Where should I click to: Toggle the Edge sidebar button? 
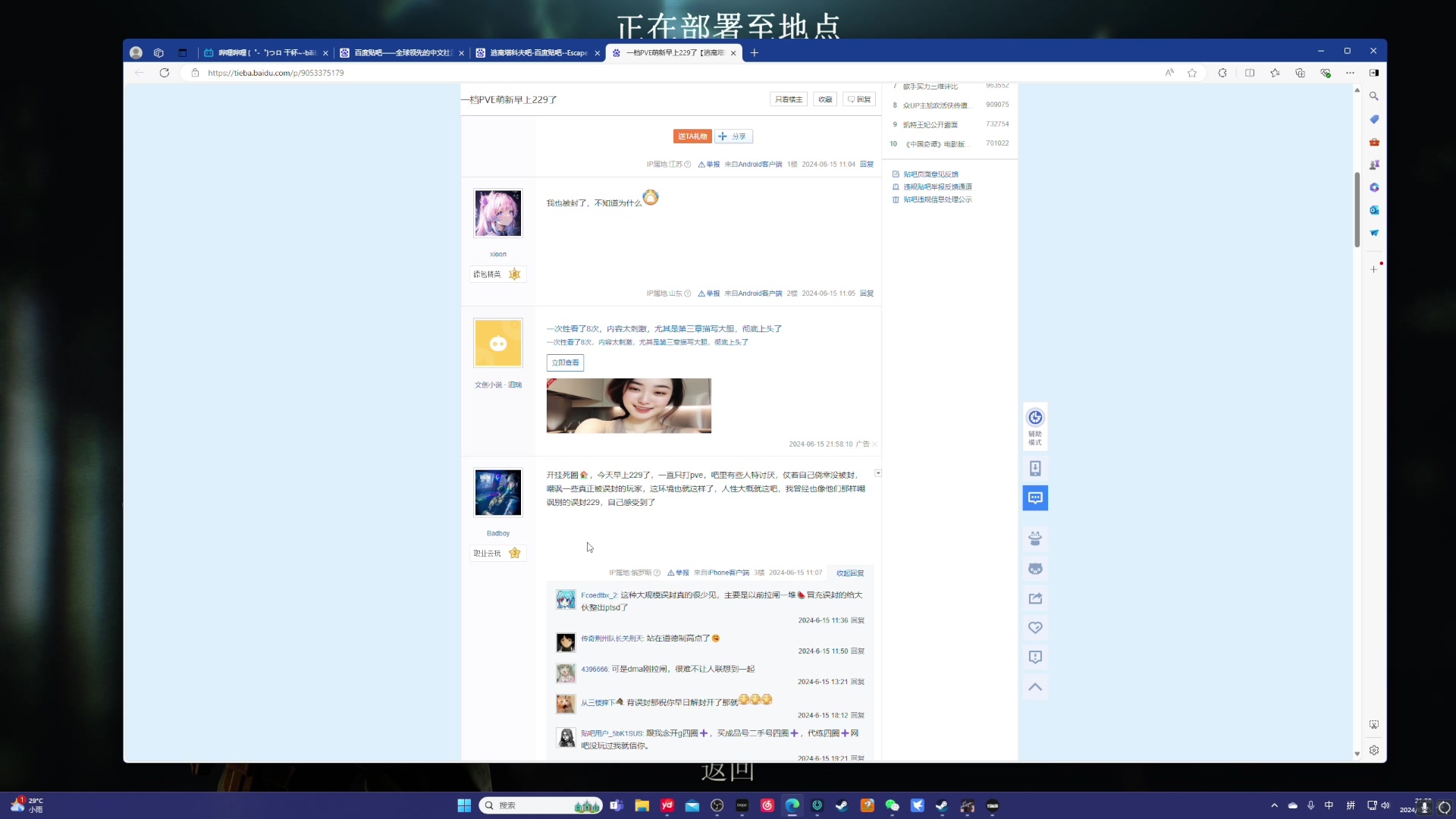coord(1373,73)
